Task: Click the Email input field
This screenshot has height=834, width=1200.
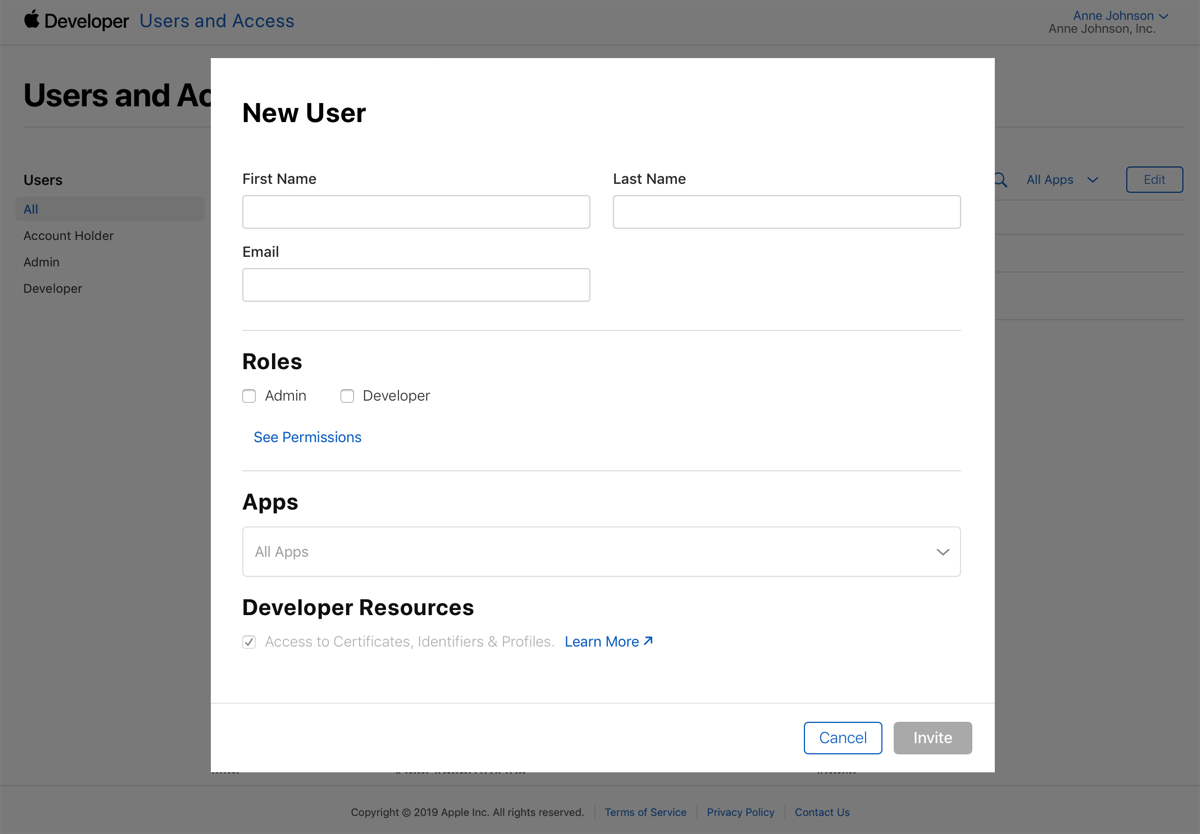Action: click(416, 285)
